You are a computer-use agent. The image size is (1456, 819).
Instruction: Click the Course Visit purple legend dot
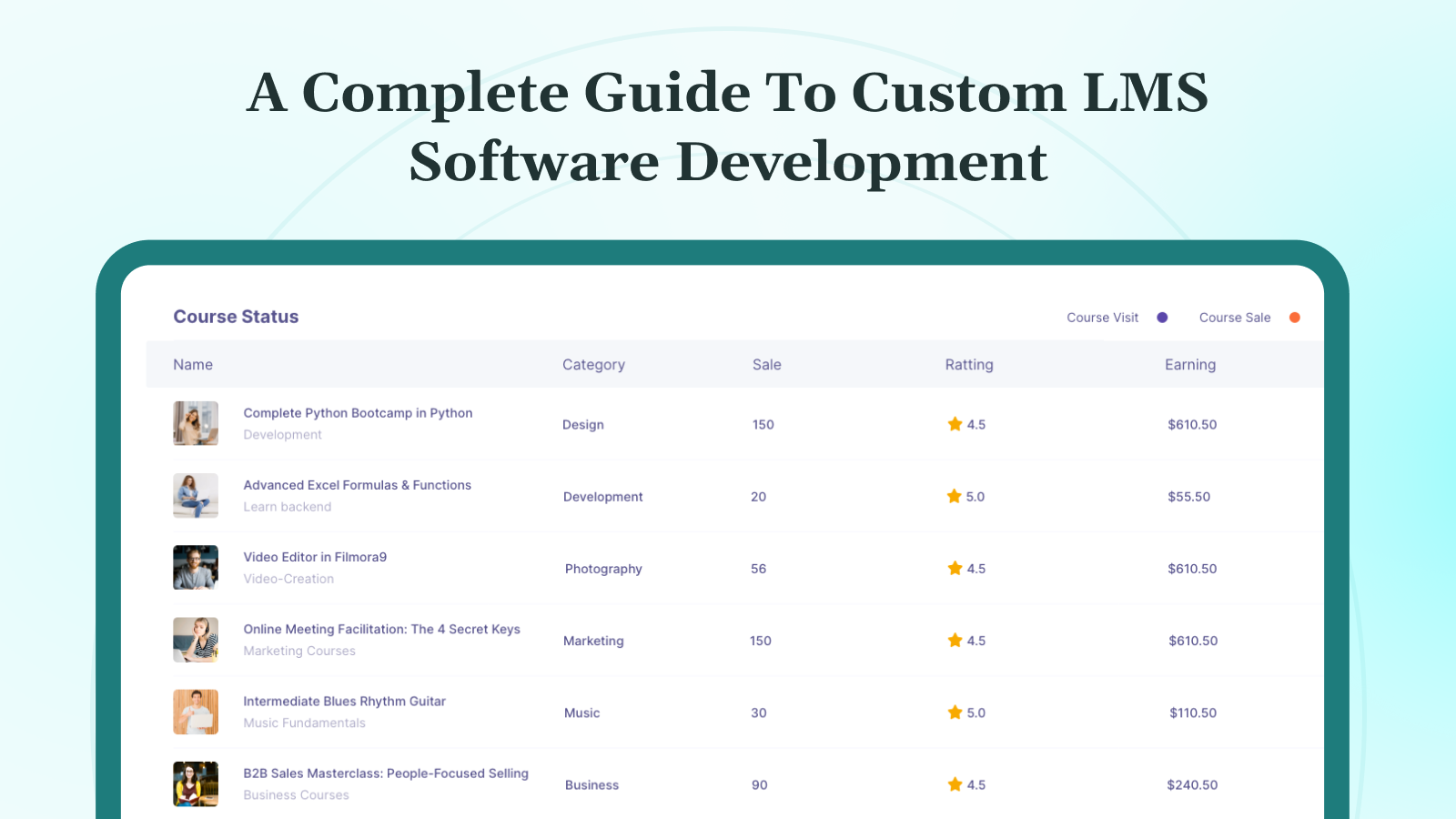[x=1162, y=318]
